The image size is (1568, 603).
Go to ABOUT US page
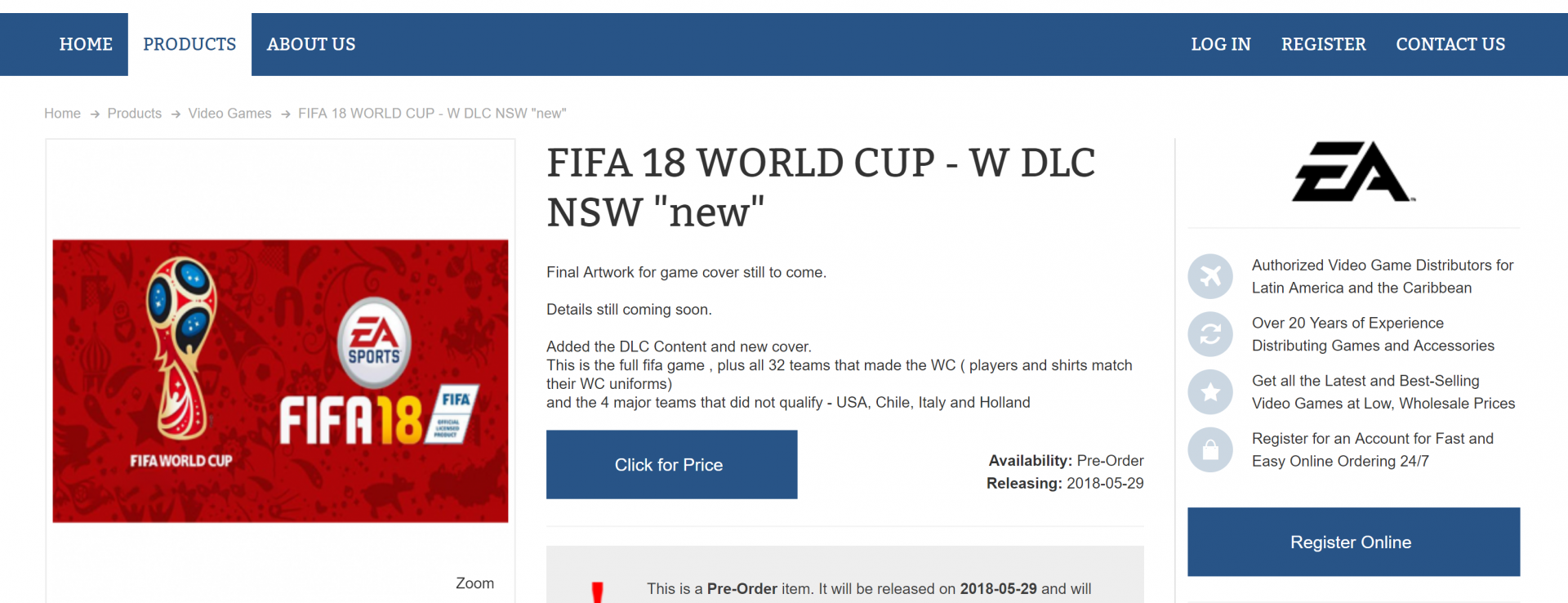click(311, 44)
